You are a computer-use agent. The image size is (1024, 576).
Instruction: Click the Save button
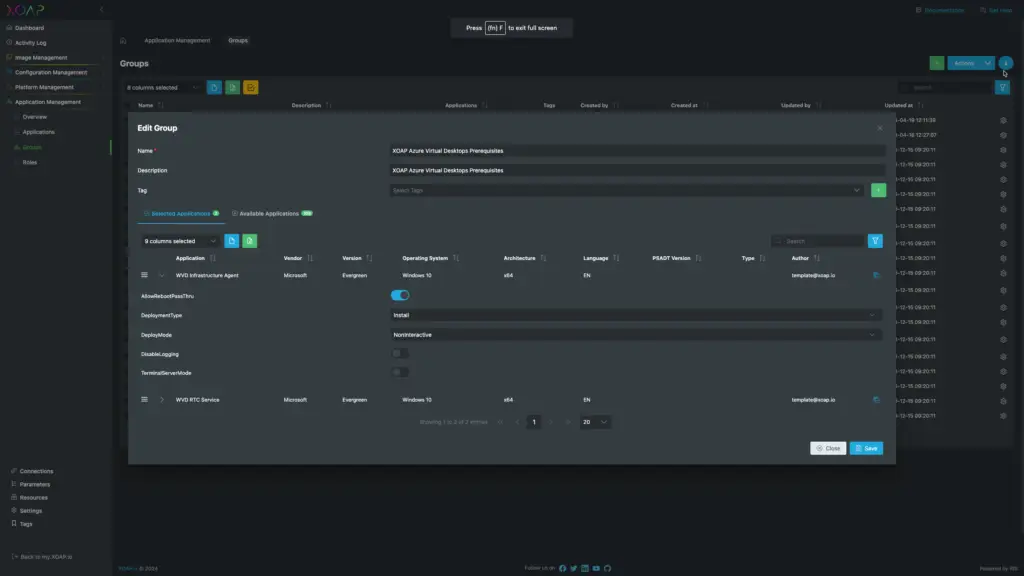866,448
